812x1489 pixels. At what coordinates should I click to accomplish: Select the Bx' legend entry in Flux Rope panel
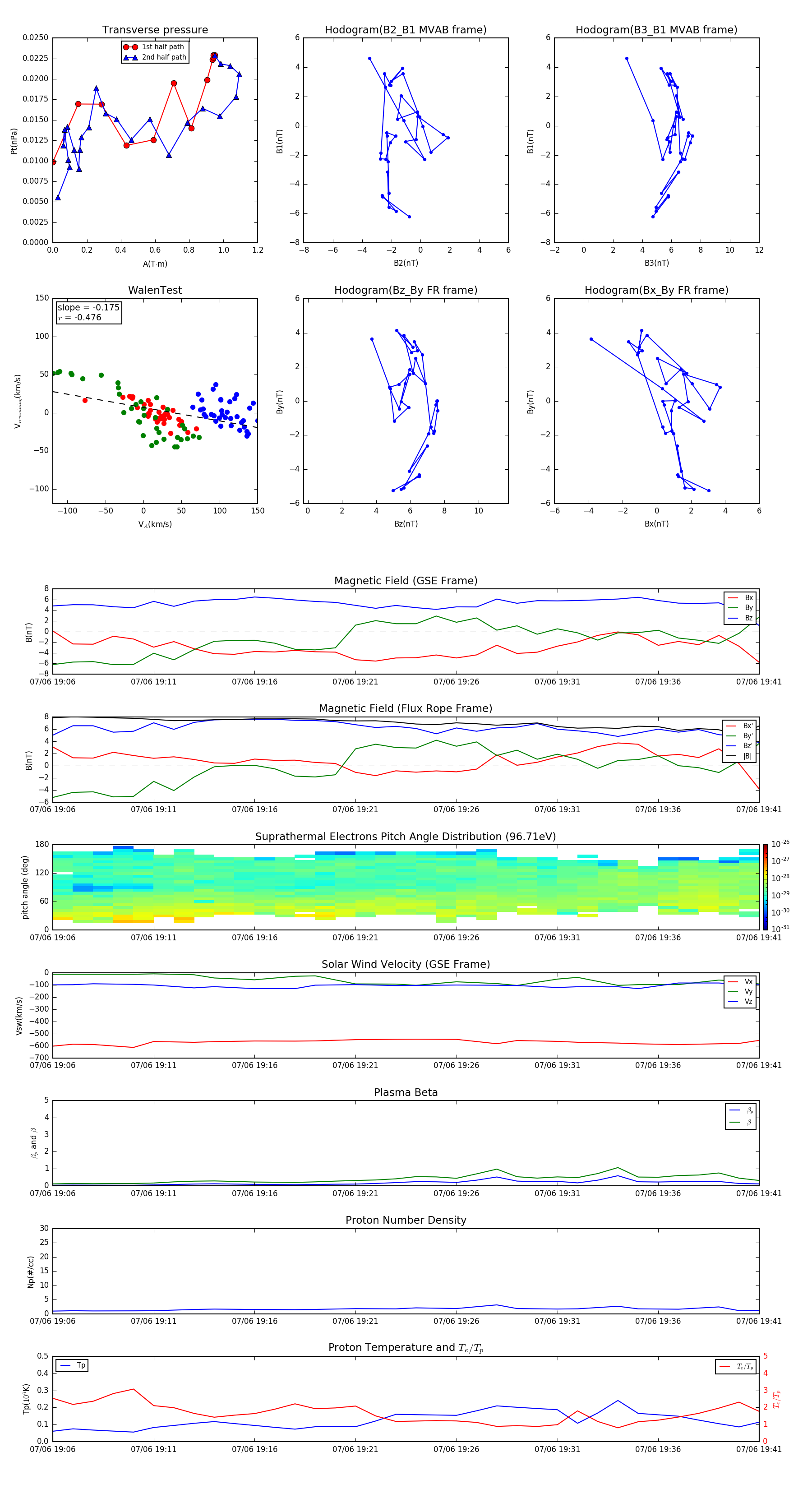(739, 726)
